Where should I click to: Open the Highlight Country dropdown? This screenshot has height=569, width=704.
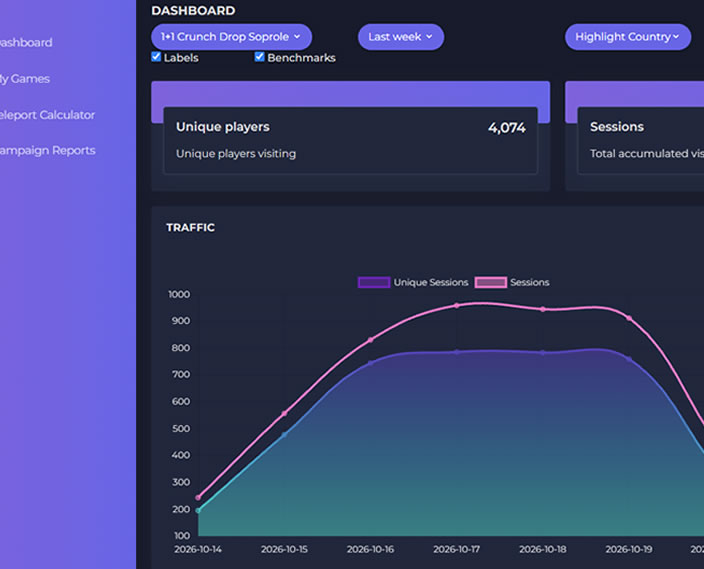click(627, 37)
